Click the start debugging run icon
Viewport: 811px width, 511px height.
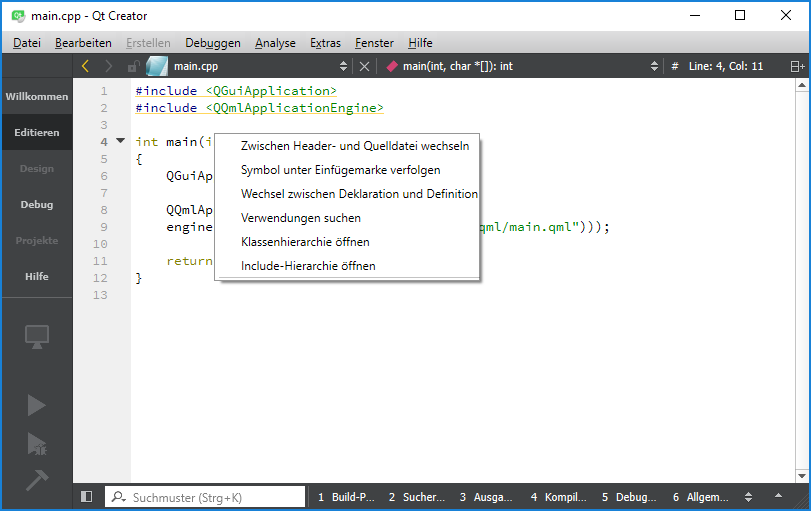point(37,443)
